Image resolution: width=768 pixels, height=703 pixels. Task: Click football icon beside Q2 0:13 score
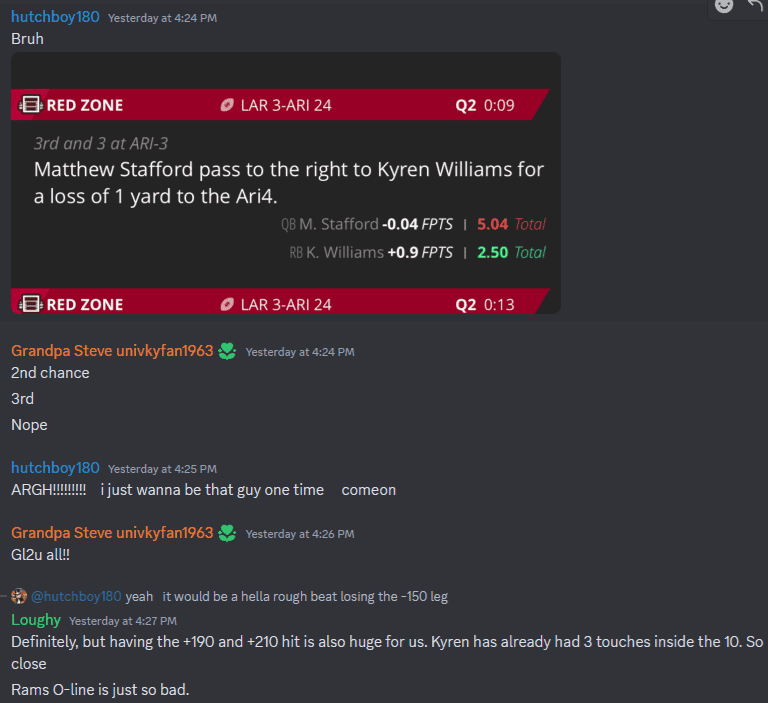click(x=227, y=304)
